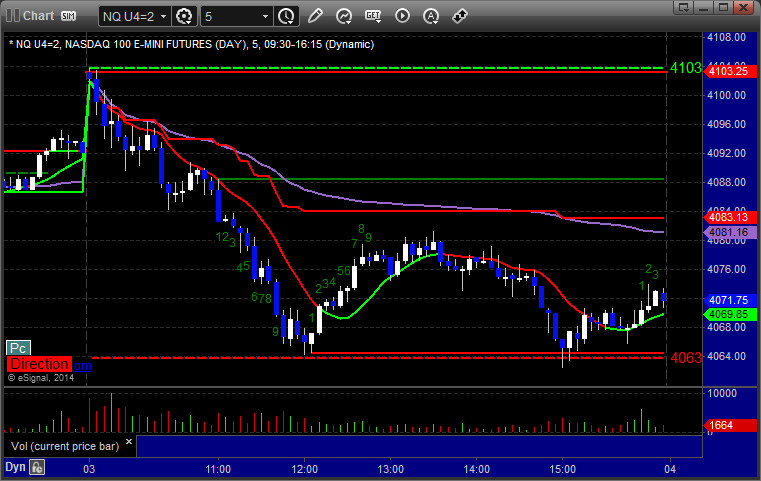The width and height of the screenshot is (761, 481).
Task: Click the red 4083.13 price marker
Action: tap(729, 217)
